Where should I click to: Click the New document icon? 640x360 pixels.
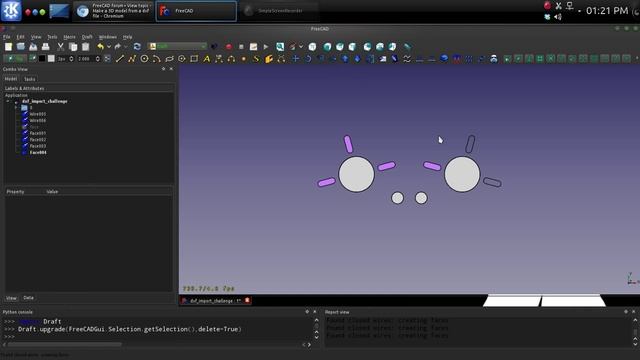(8, 47)
